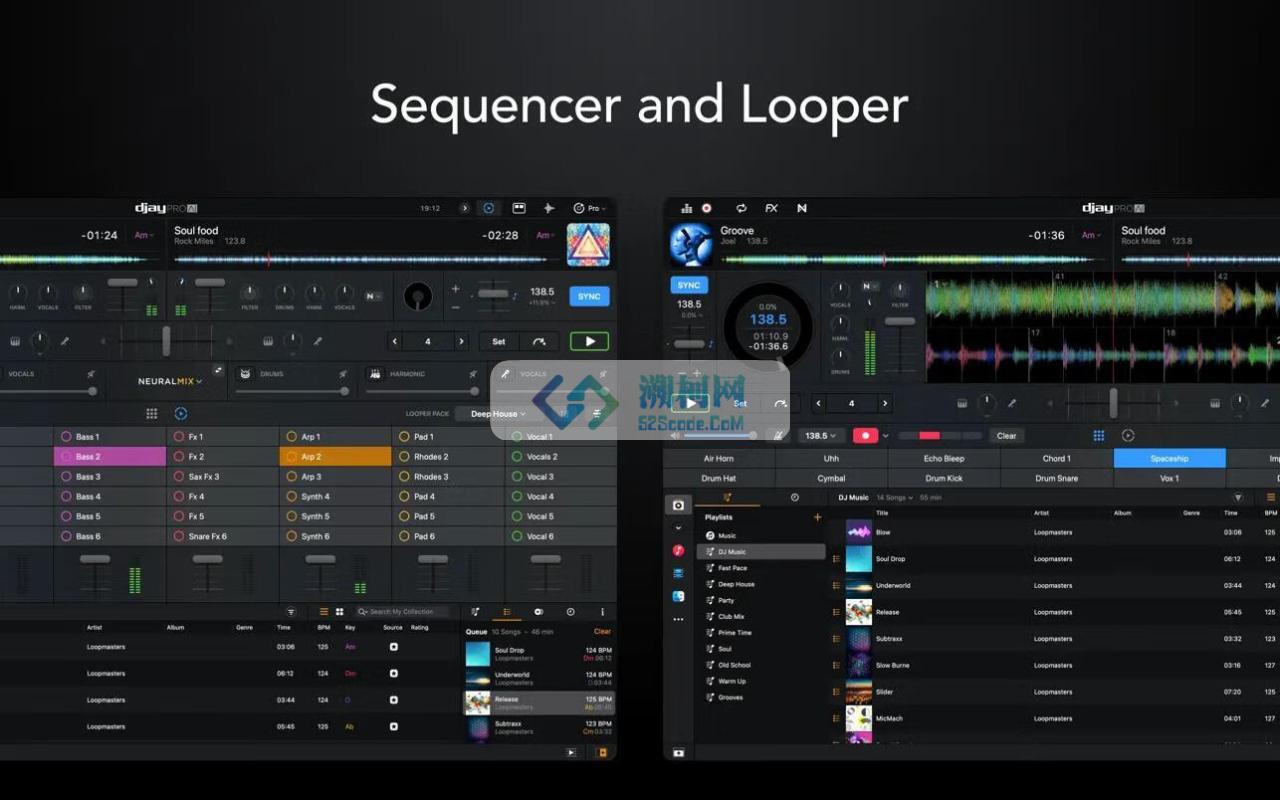Open the N mode dropdown beside the left window knobs
The image size is (1280, 800).
(x=373, y=296)
